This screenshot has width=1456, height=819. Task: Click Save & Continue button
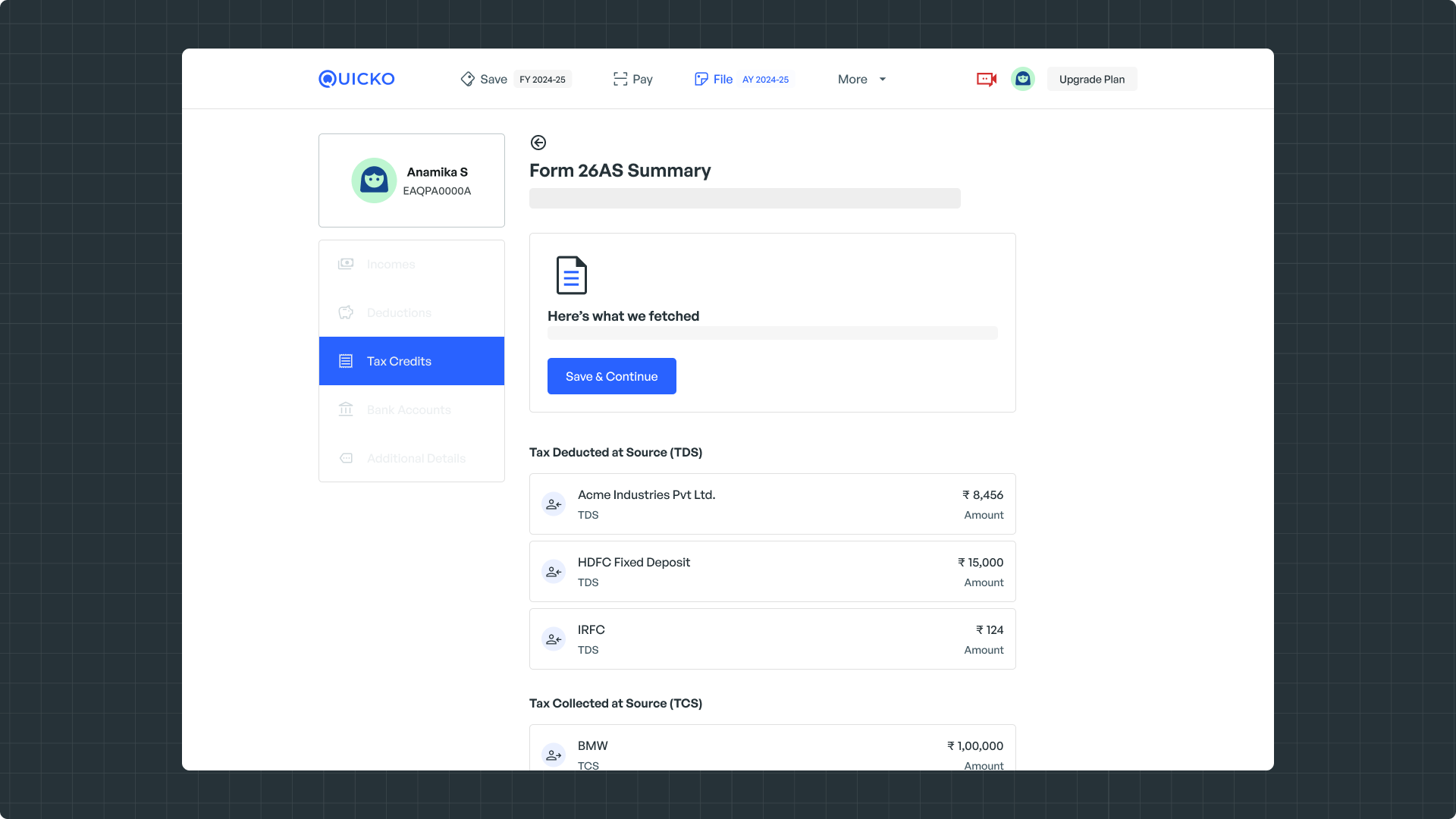(612, 376)
